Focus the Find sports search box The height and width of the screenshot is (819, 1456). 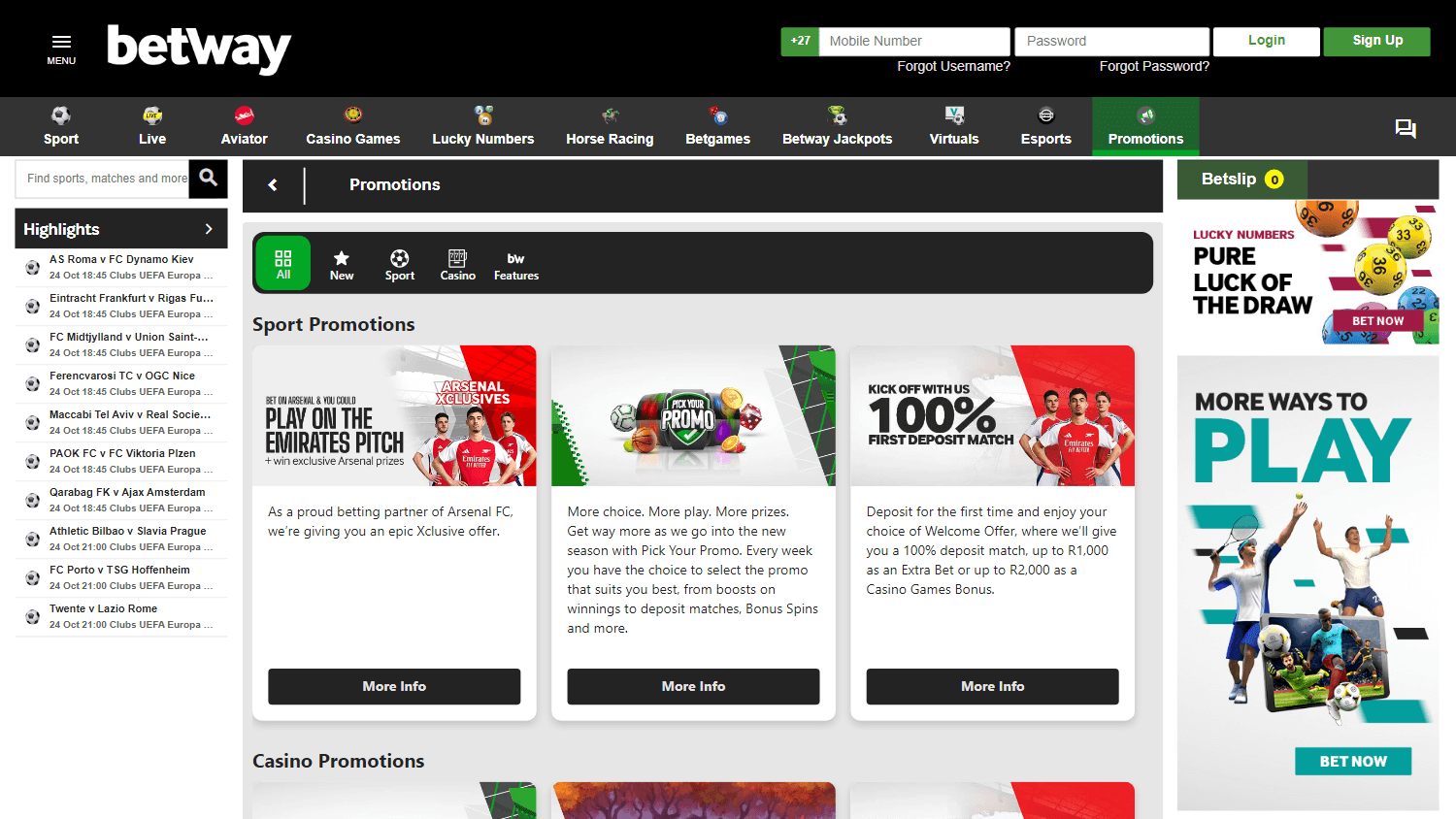[x=103, y=179]
